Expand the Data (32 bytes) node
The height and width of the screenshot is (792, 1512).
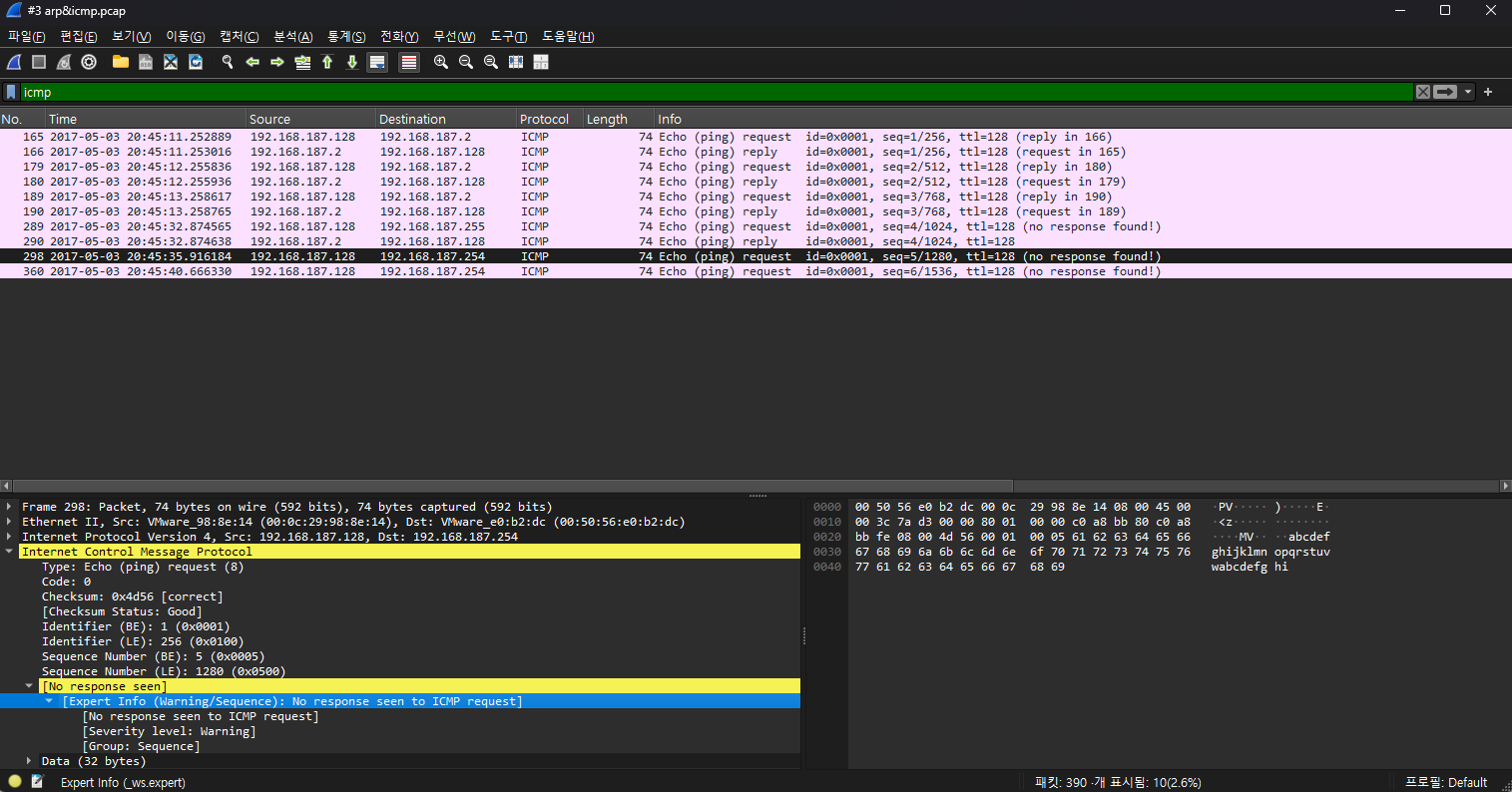29,761
